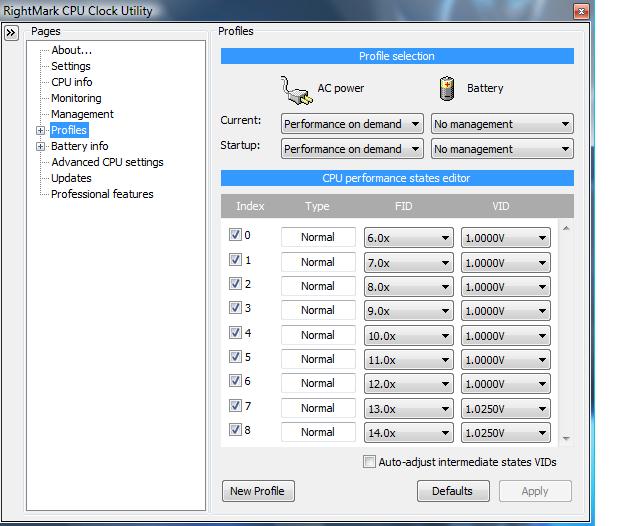The height and width of the screenshot is (526, 640).
Task: Click the VID column header
Action: coord(501,206)
